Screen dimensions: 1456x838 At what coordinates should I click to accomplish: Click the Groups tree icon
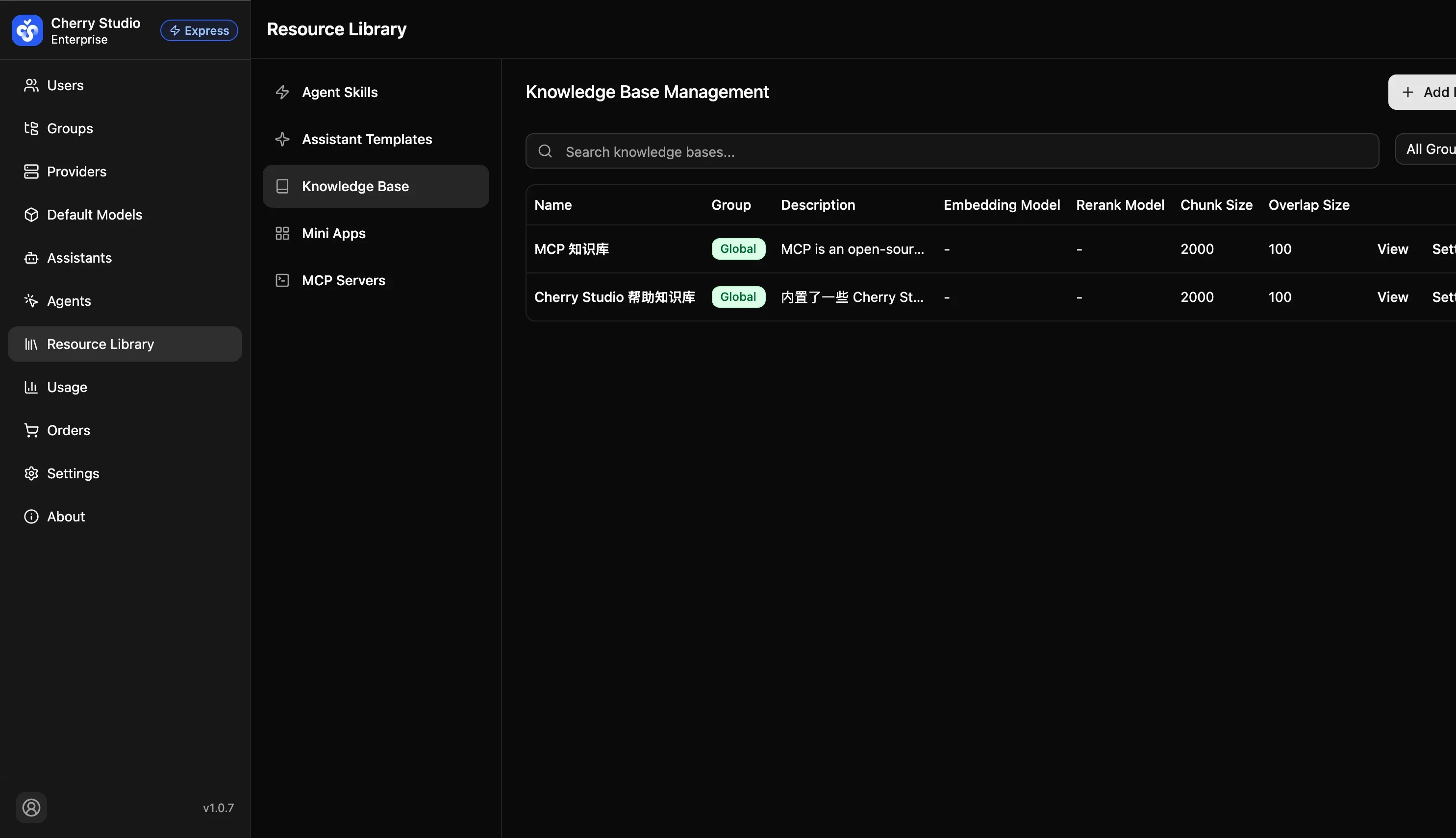pos(31,128)
